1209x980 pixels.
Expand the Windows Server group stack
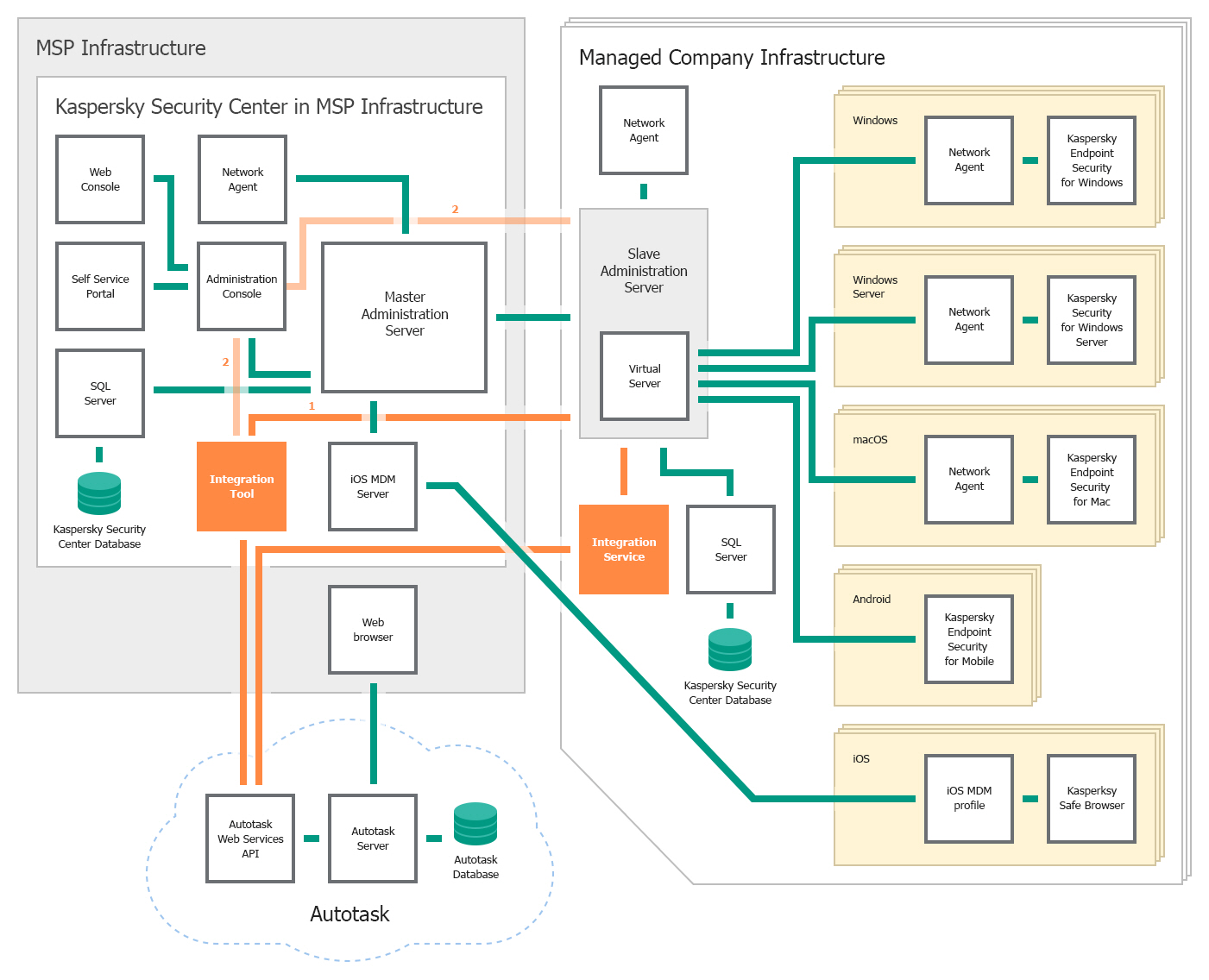point(874,287)
